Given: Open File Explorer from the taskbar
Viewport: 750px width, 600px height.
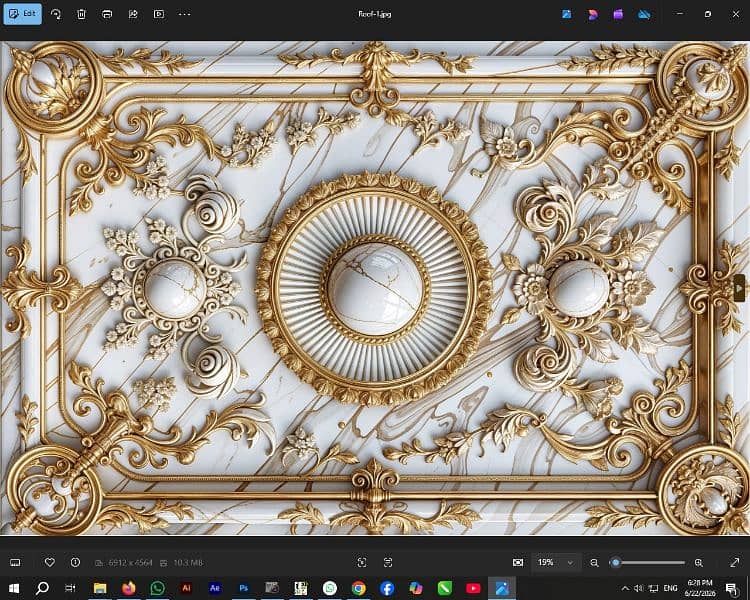Looking at the screenshot, I should [99, 588].
